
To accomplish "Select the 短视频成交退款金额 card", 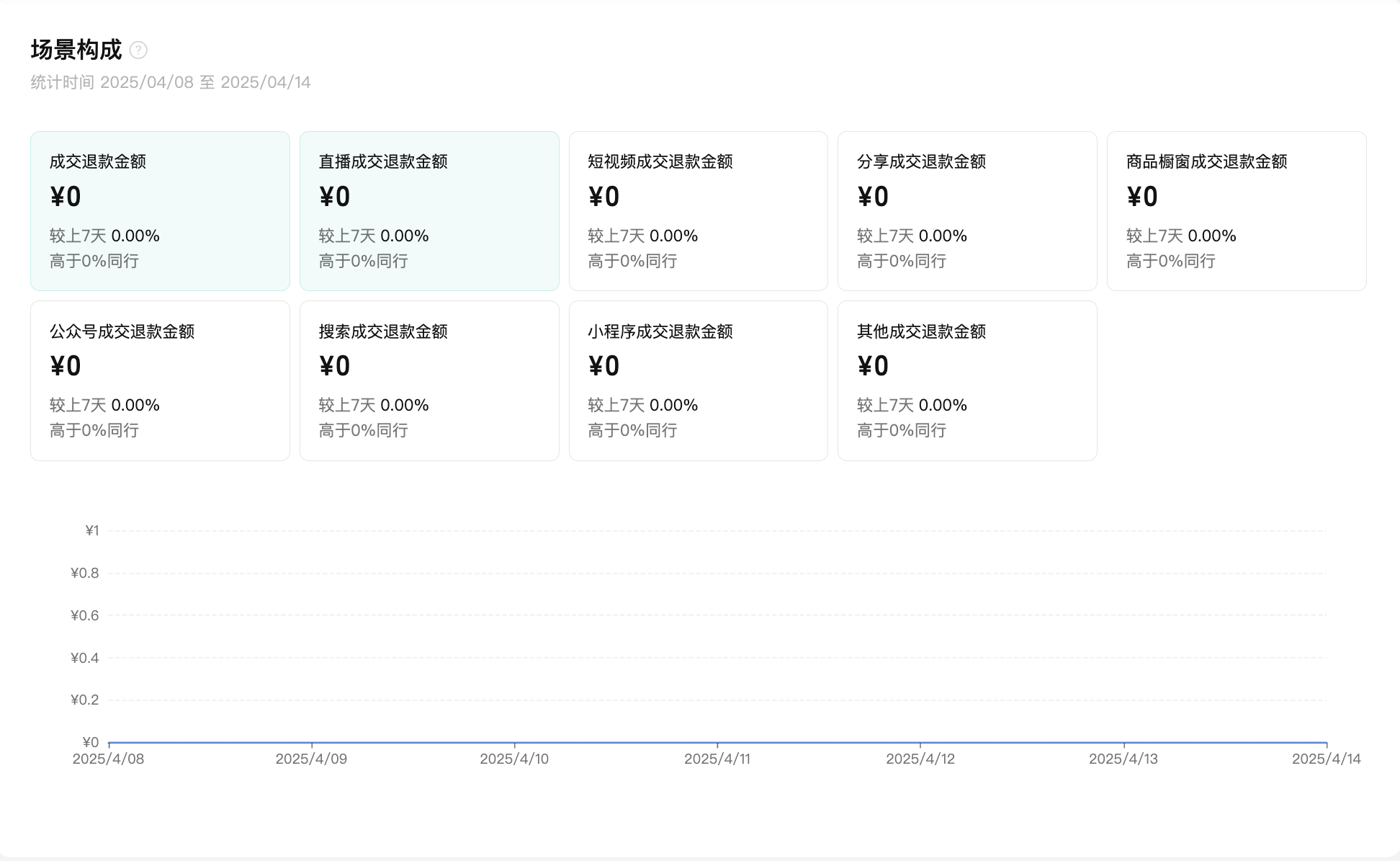I will tap(698, 211).
